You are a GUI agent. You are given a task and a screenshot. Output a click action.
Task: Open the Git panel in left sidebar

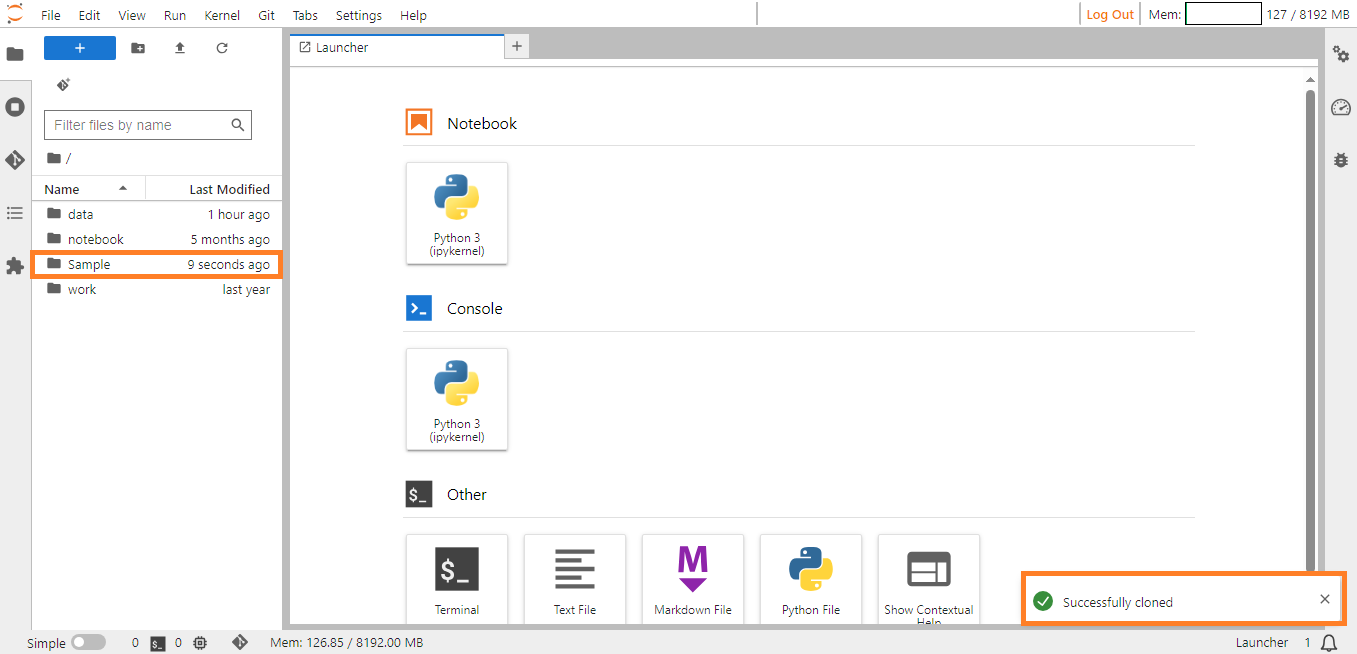coord(15,160)
